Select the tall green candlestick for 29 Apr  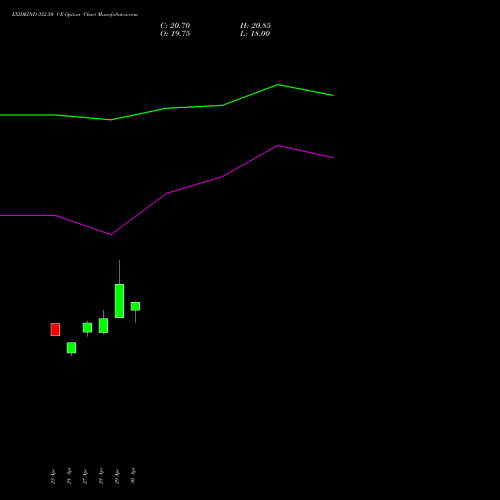coord(119,301)
